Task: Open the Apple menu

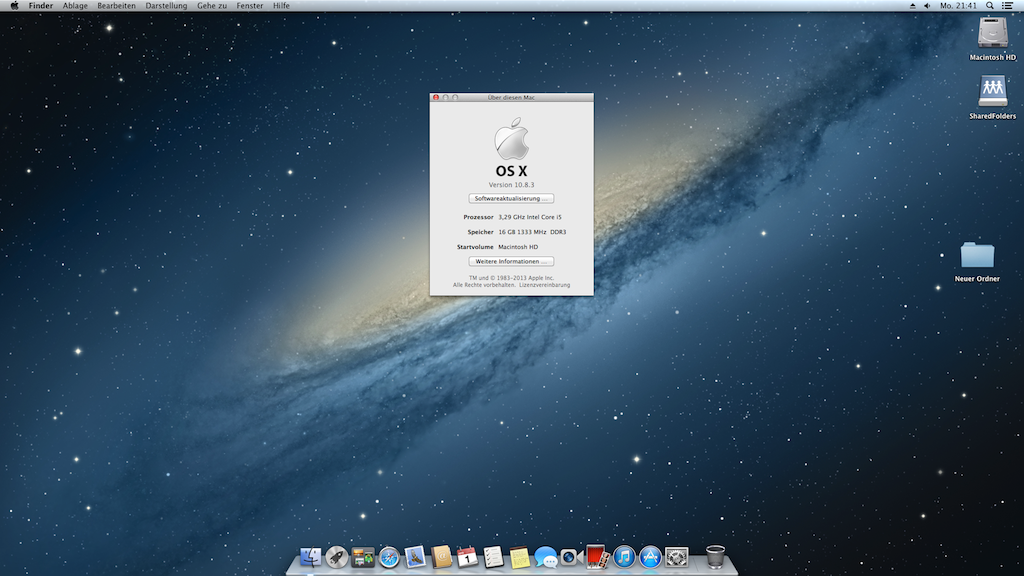Action: pos(14,6)
